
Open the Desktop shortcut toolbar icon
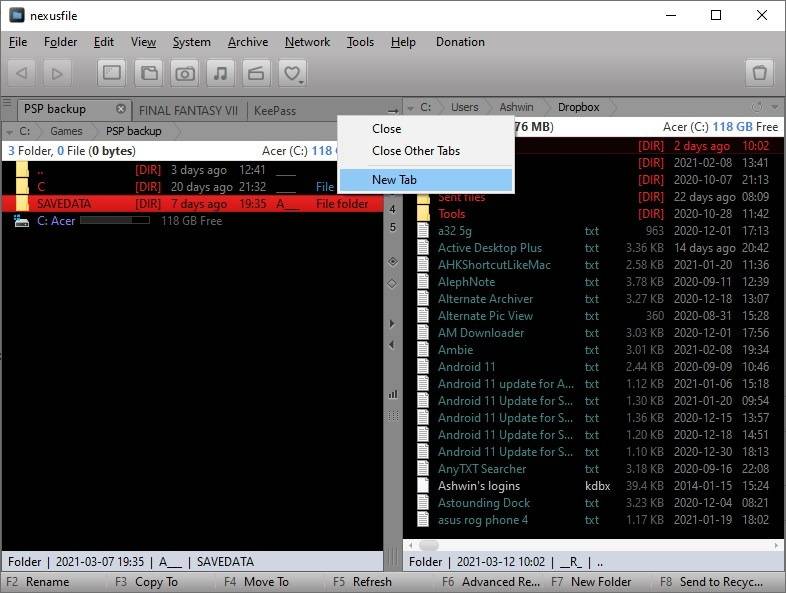[111, 73]
